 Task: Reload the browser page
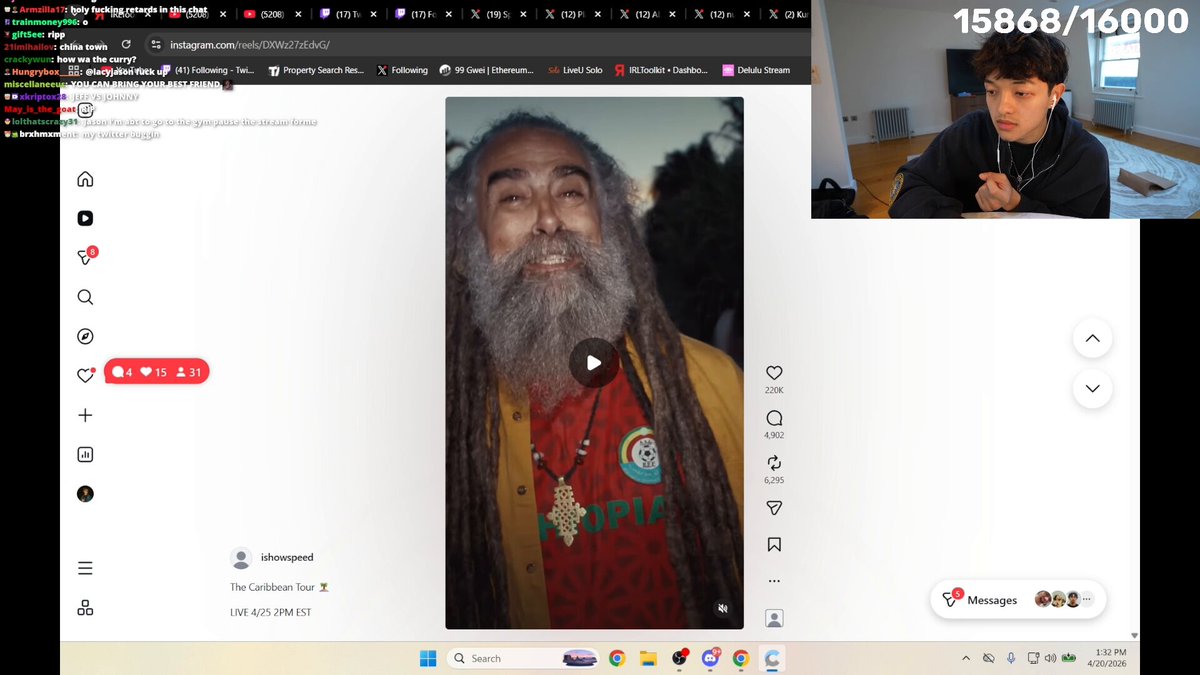click(126, 45)
